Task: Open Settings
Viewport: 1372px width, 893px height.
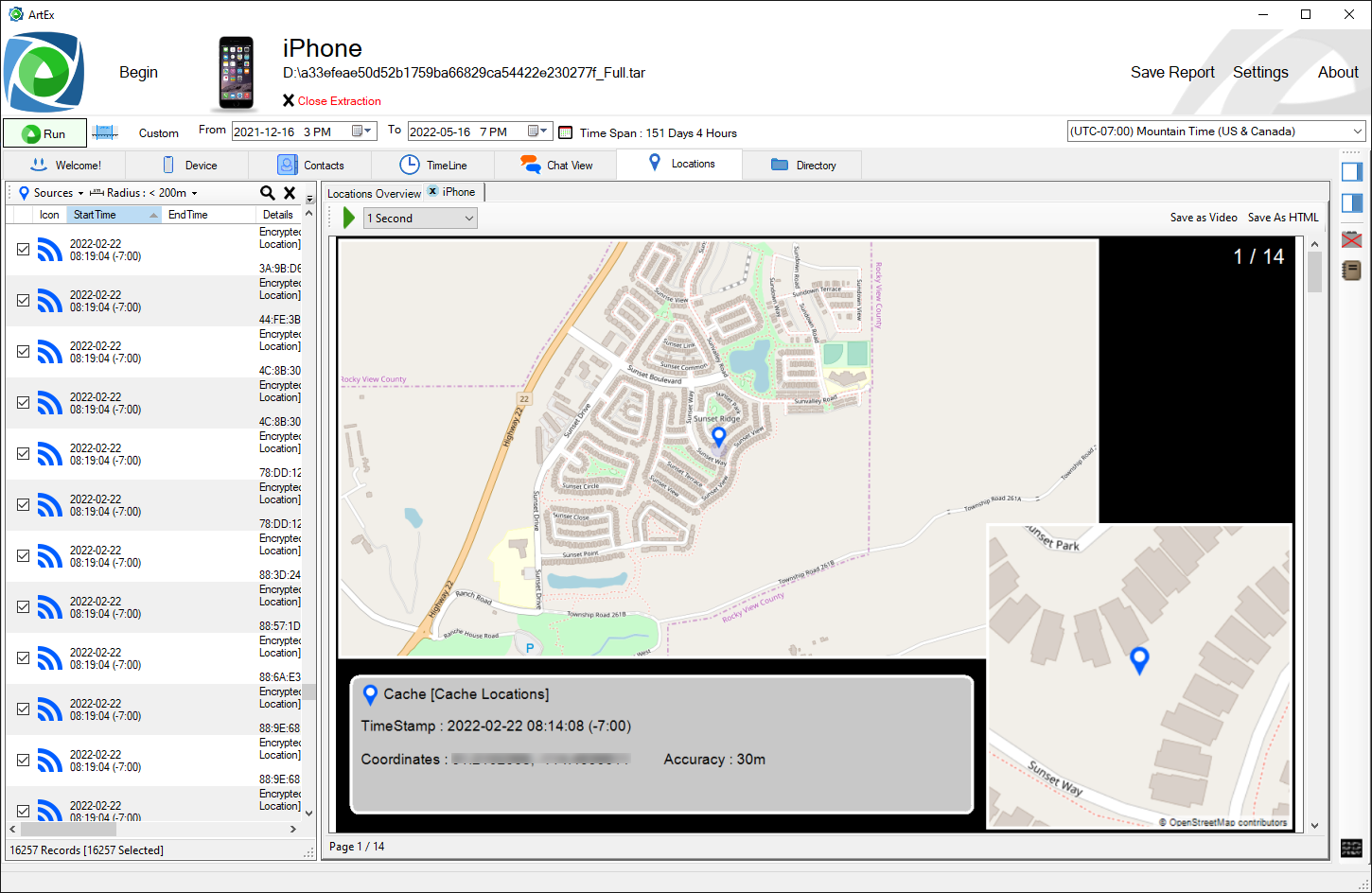Action: coord(1260,72)
